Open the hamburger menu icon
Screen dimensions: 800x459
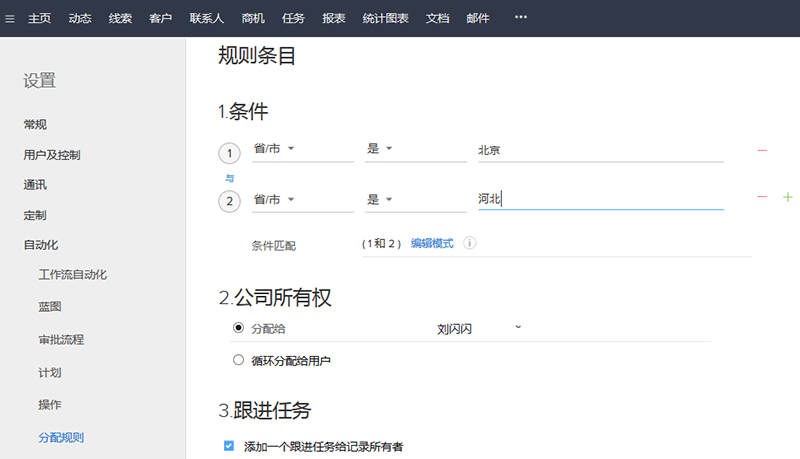(10, 18)
